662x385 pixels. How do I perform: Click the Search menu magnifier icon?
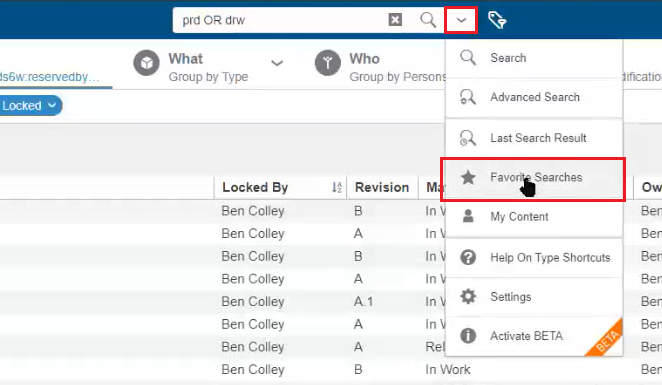point(468,57)
